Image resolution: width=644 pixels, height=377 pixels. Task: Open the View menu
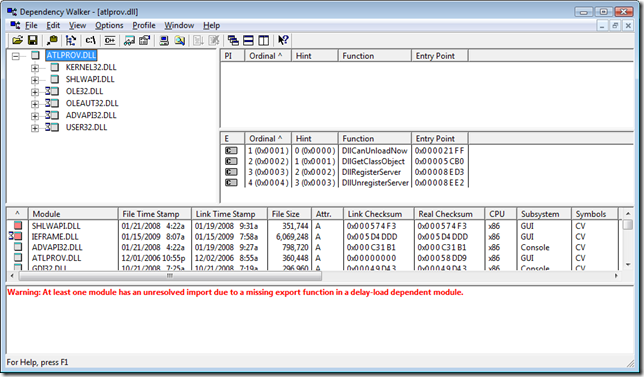click(x=77, y=25)
